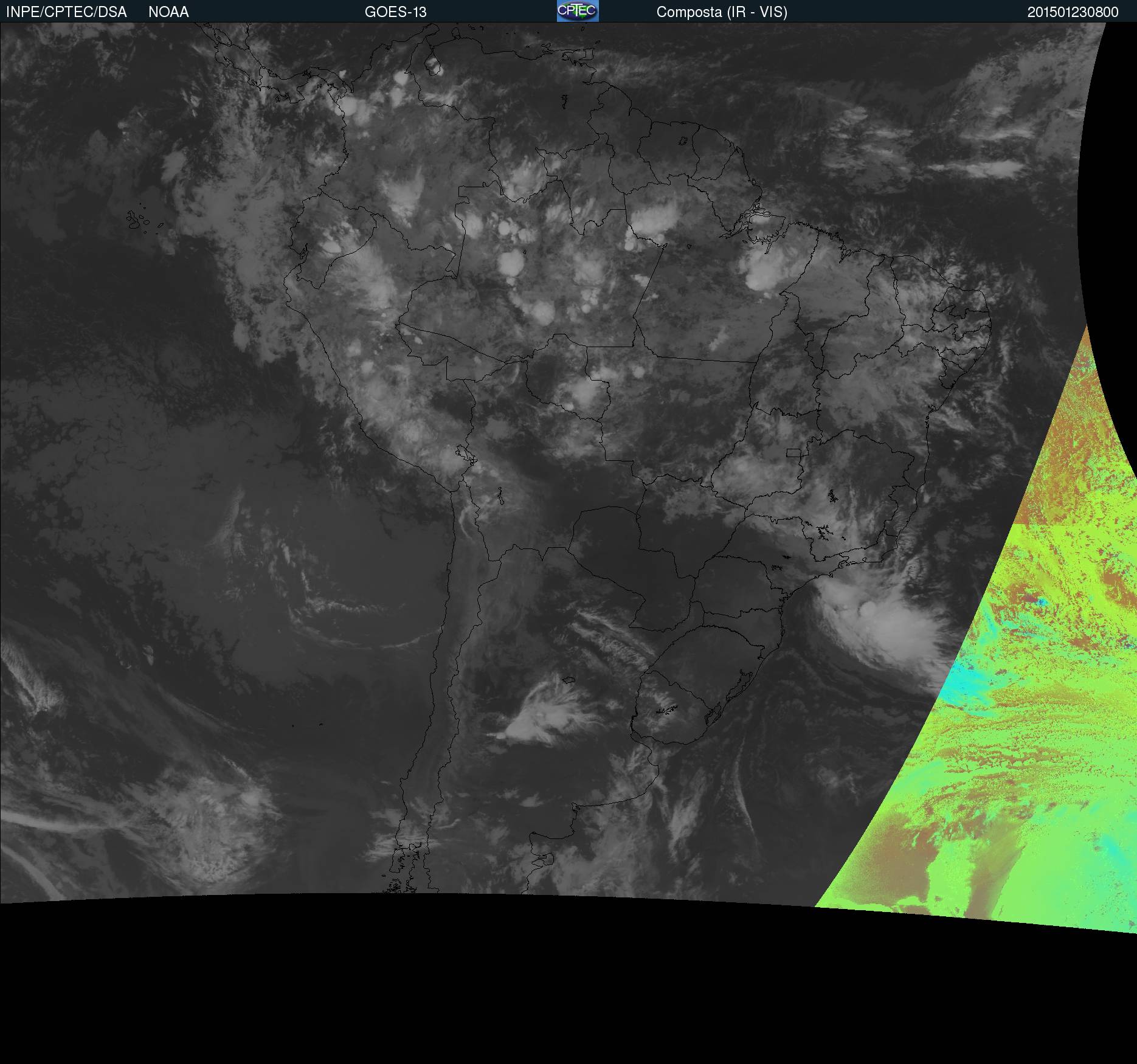Click the Composta (IR - VIS) title
The image size is (1137, 1064).
[x=722, y=12]
